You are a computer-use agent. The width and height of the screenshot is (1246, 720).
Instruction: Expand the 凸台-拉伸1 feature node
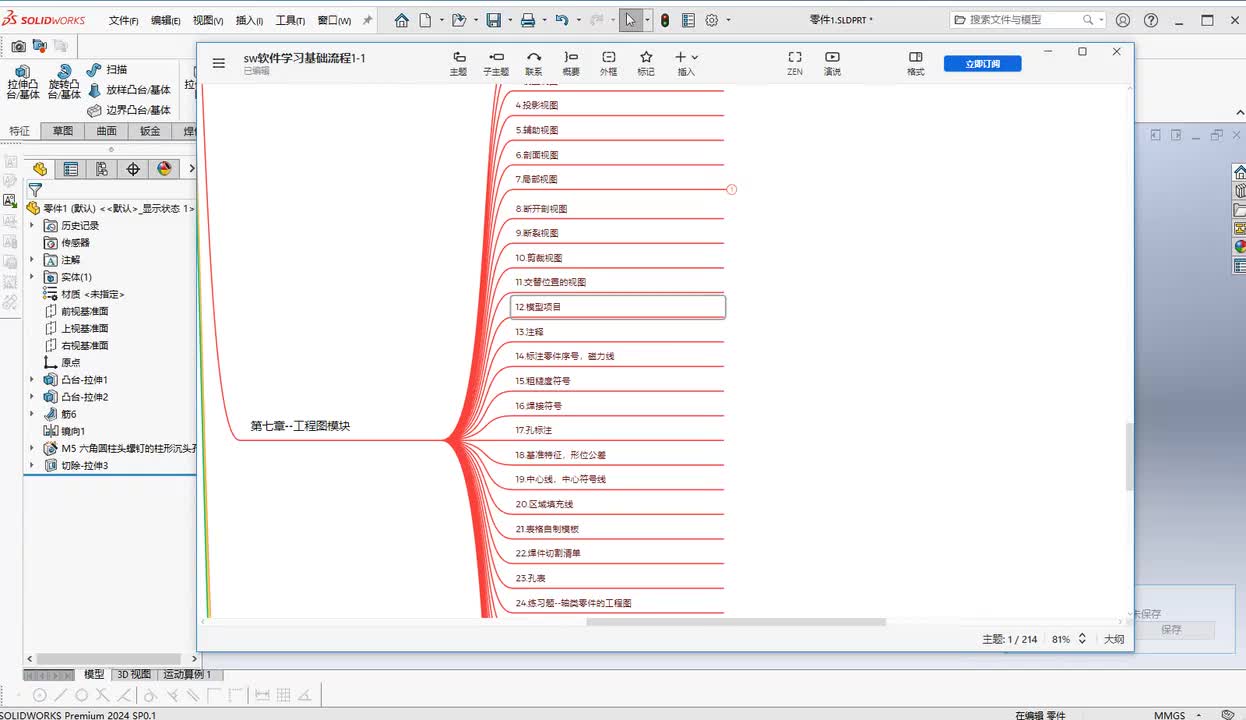(32, 380)
